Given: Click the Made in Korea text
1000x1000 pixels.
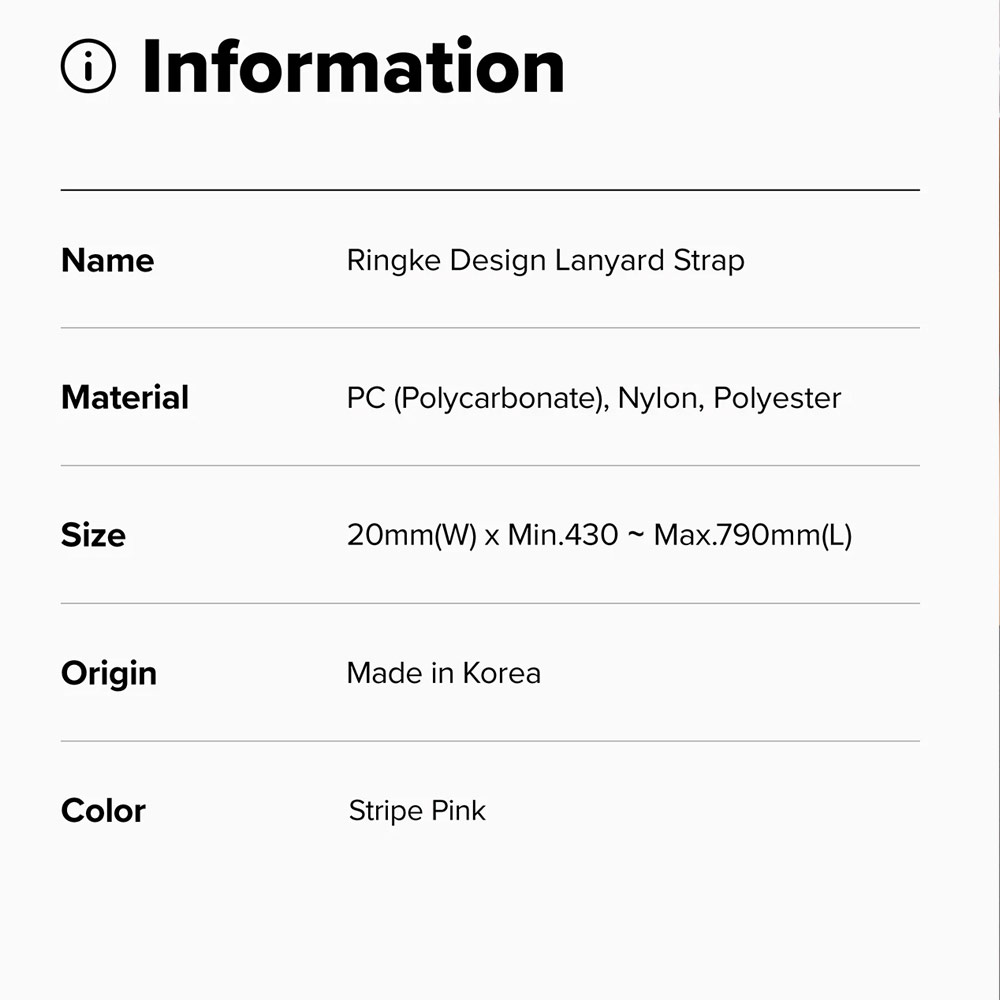Looking at the screenshot, I should pyautogui.click(x=443, y=673).
